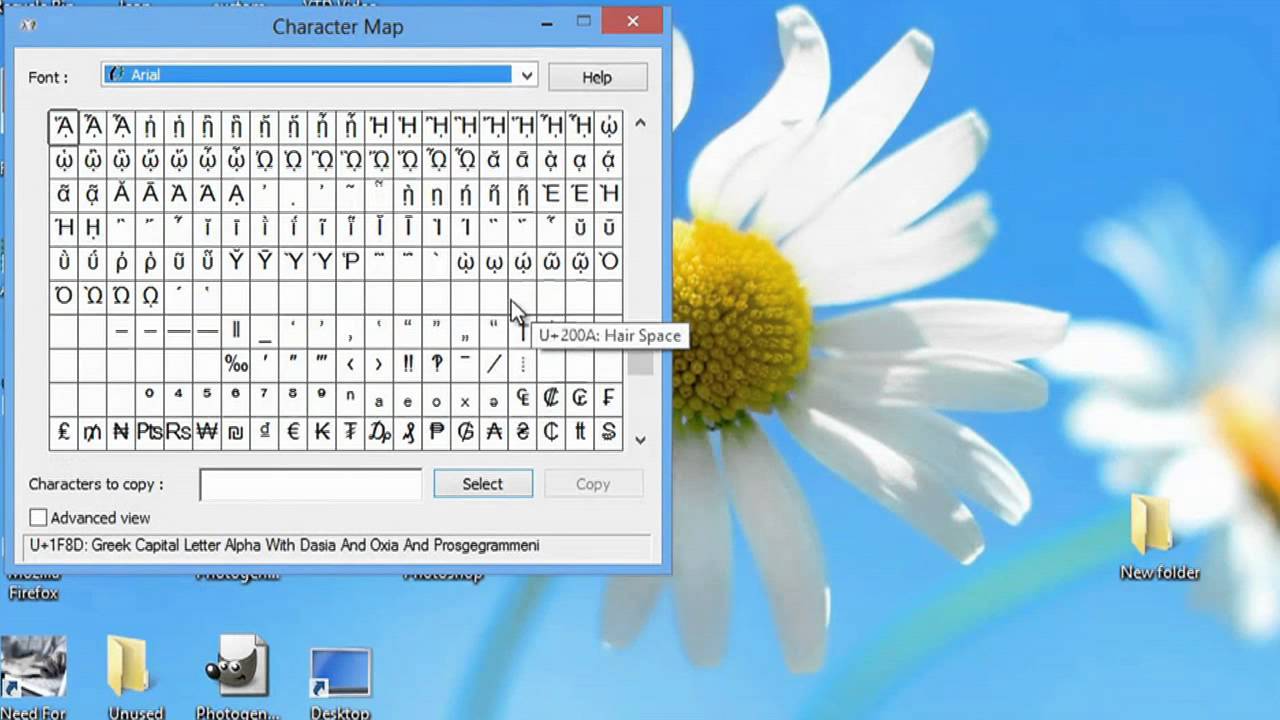Select the subscript schwa ₔ character

click(x=494, y=398)
